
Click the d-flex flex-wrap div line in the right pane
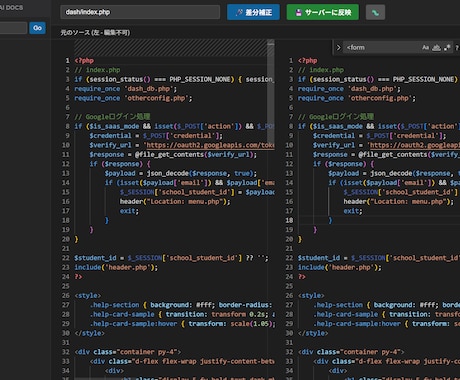click(386, 361)
